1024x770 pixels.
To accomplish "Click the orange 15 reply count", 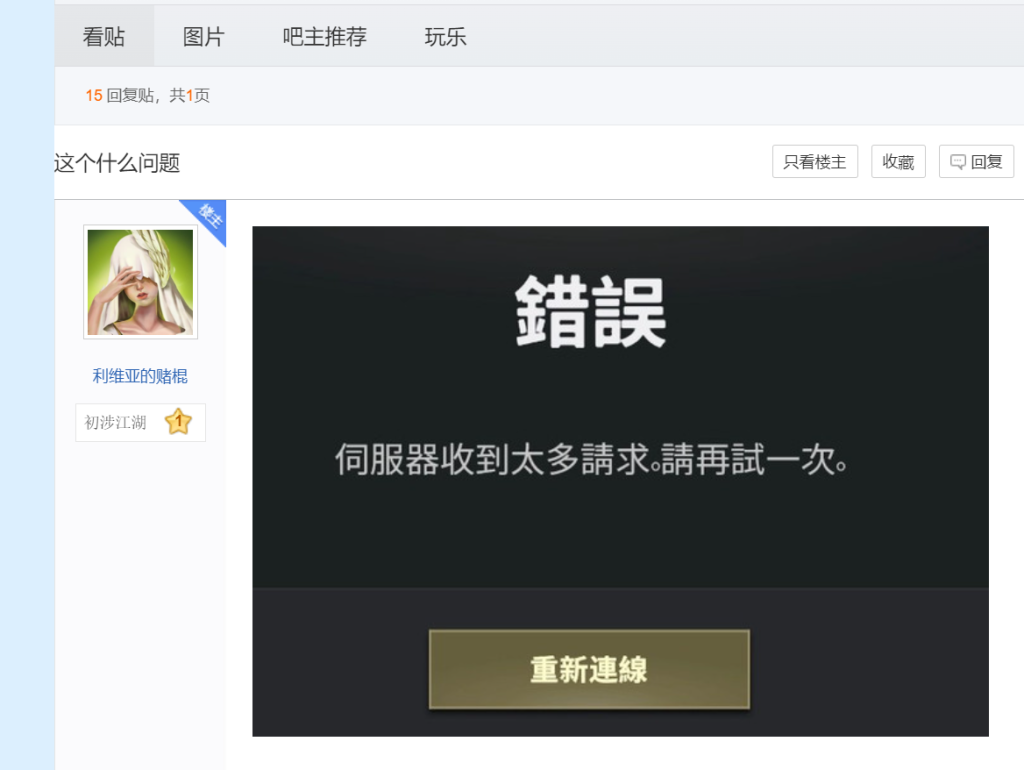I will click(93, 96).
